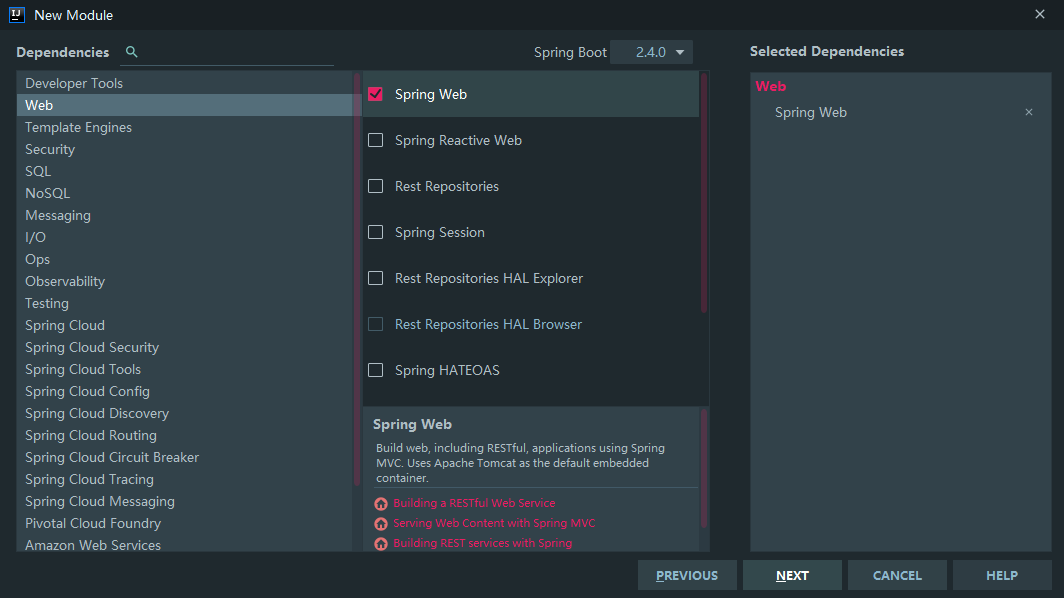This screenshot has height=598, width=1064.
Task: Choose Spring Cloud Routing category
Action: click(185, 435)
